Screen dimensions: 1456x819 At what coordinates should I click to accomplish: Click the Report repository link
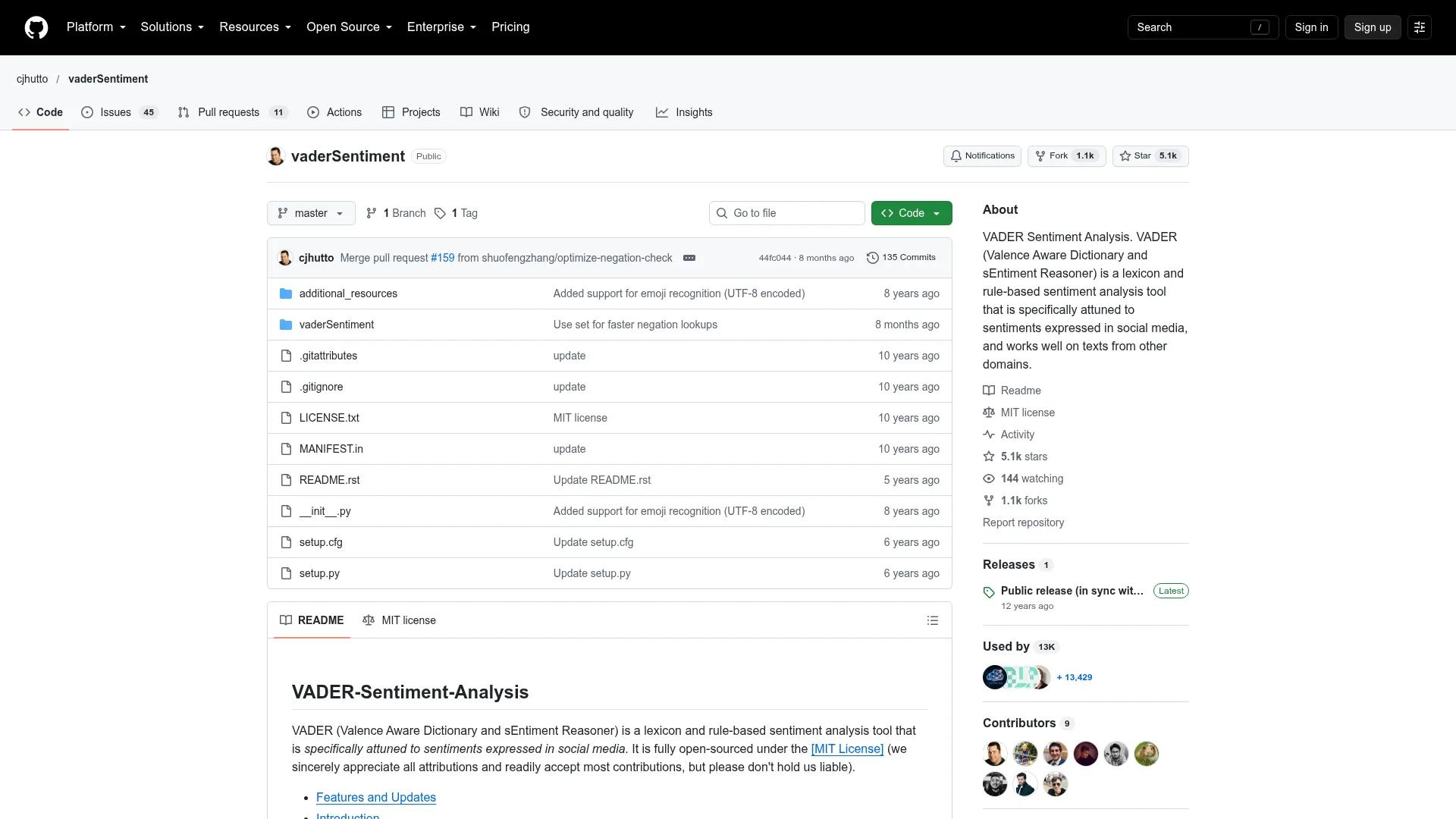(1023, 522)
